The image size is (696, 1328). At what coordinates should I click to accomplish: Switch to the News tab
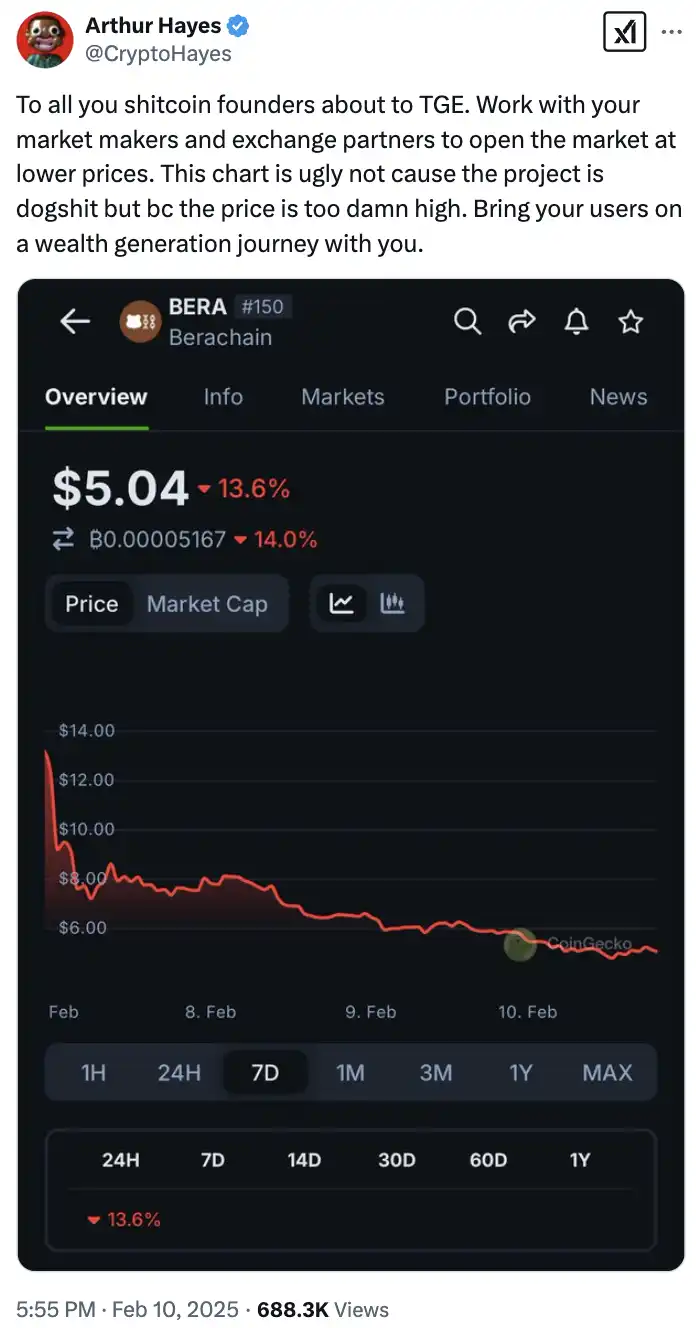point(618,397)
